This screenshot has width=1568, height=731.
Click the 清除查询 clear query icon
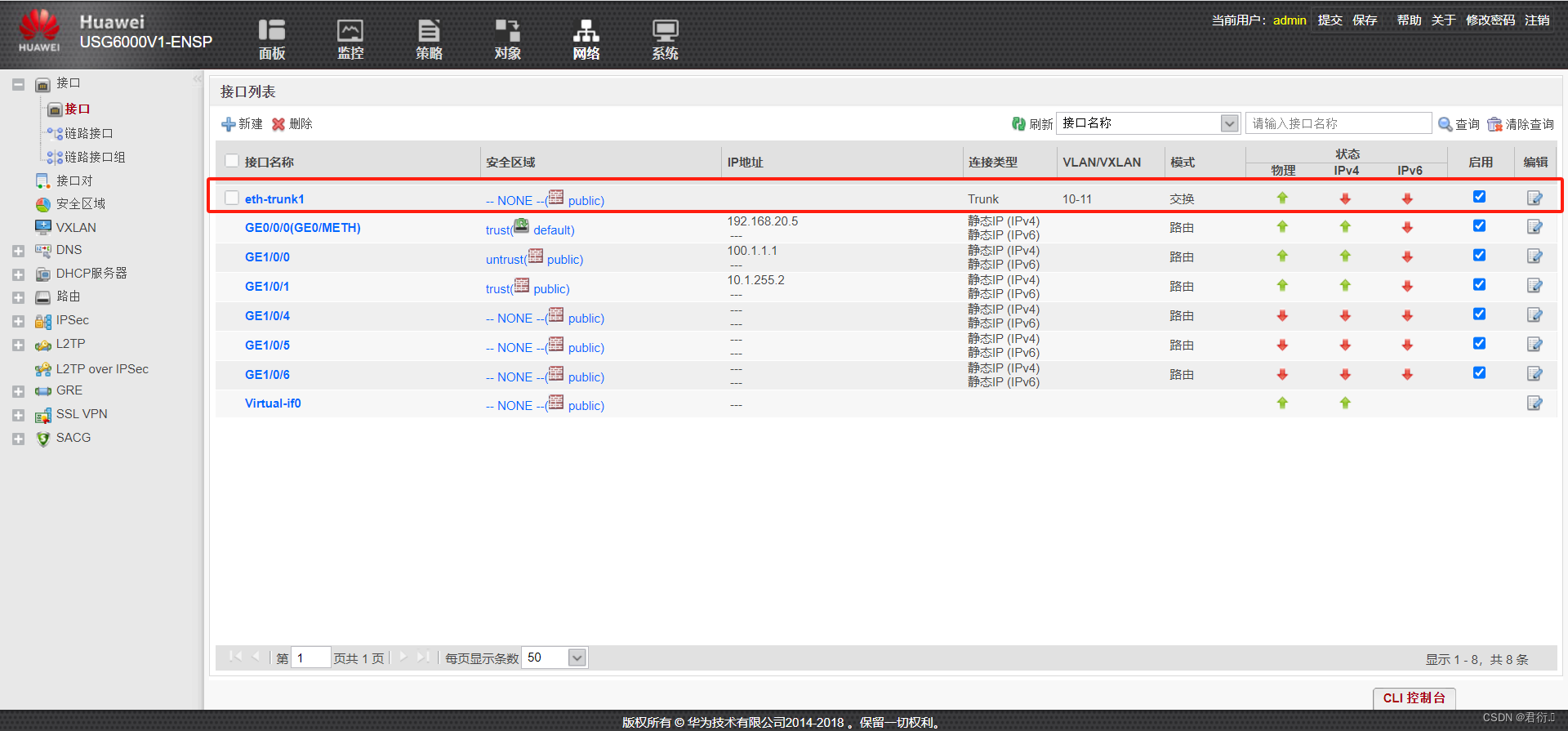[x=1494, y=124]
